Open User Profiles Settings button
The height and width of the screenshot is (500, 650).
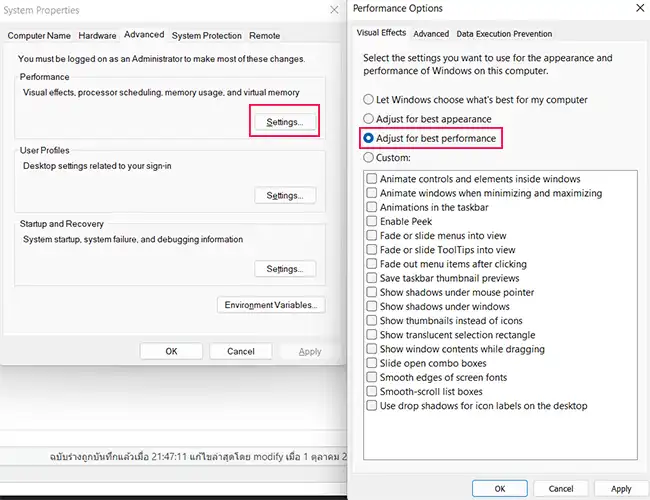[x=284, y=196]
